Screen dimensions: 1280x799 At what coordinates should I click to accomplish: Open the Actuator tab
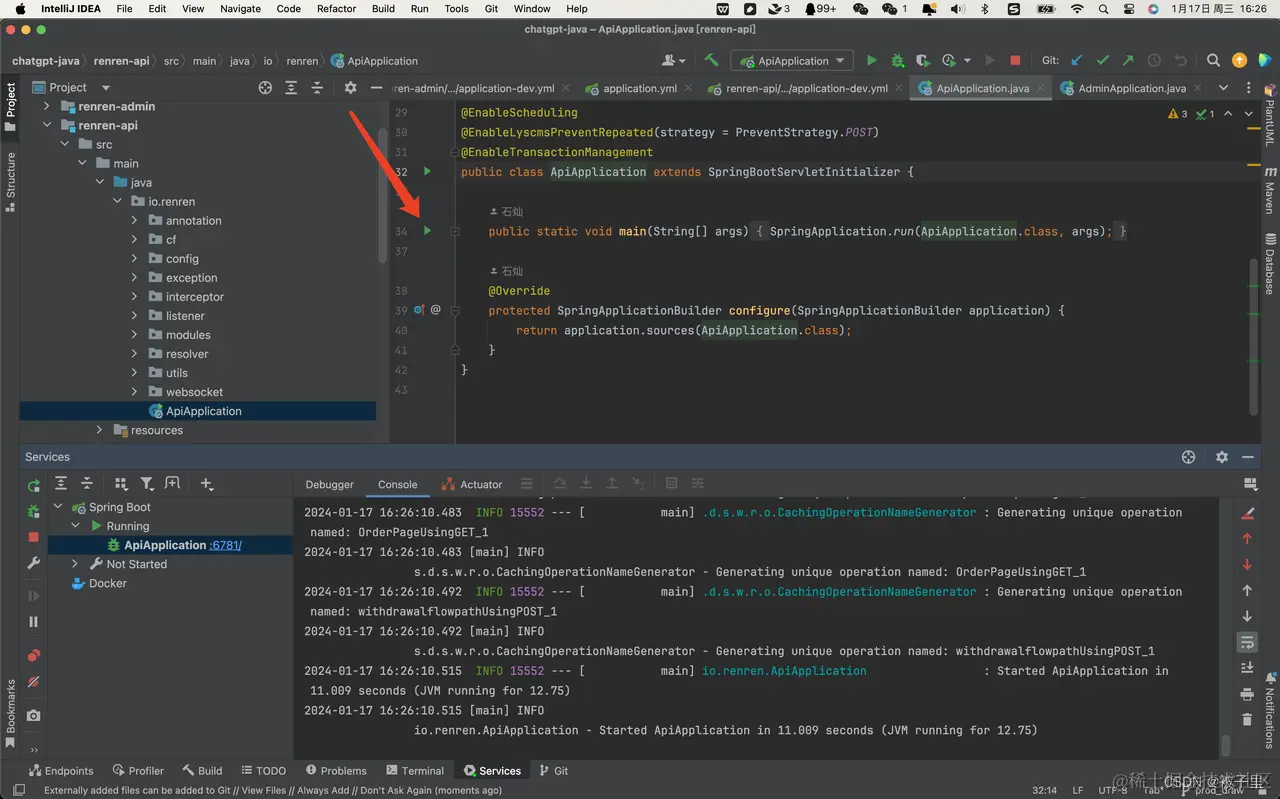473,484
